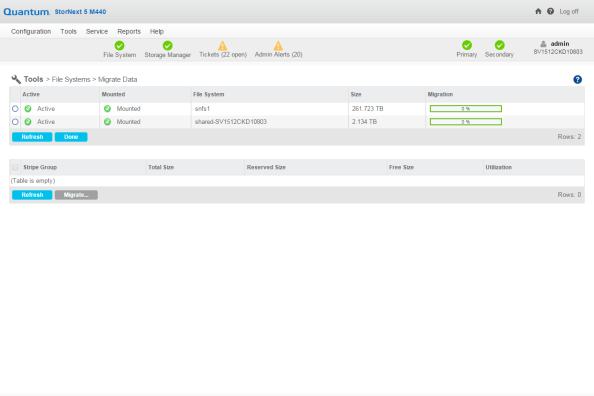This screenshot has width=594, height=396.
Task: Open the Reports menu
Action: [x=129, y=31]
